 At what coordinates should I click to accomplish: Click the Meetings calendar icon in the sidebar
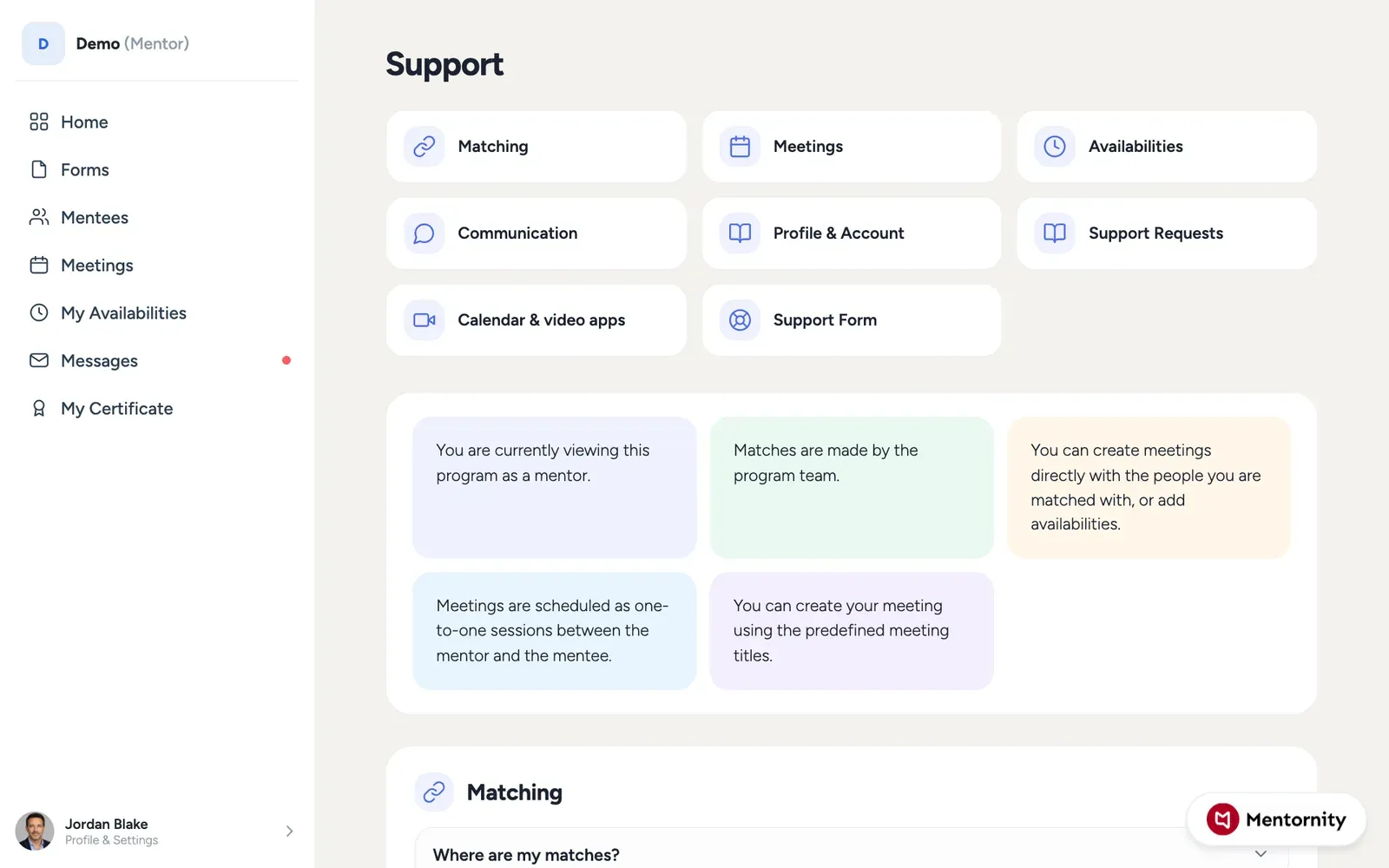click(x=39, y=265)
